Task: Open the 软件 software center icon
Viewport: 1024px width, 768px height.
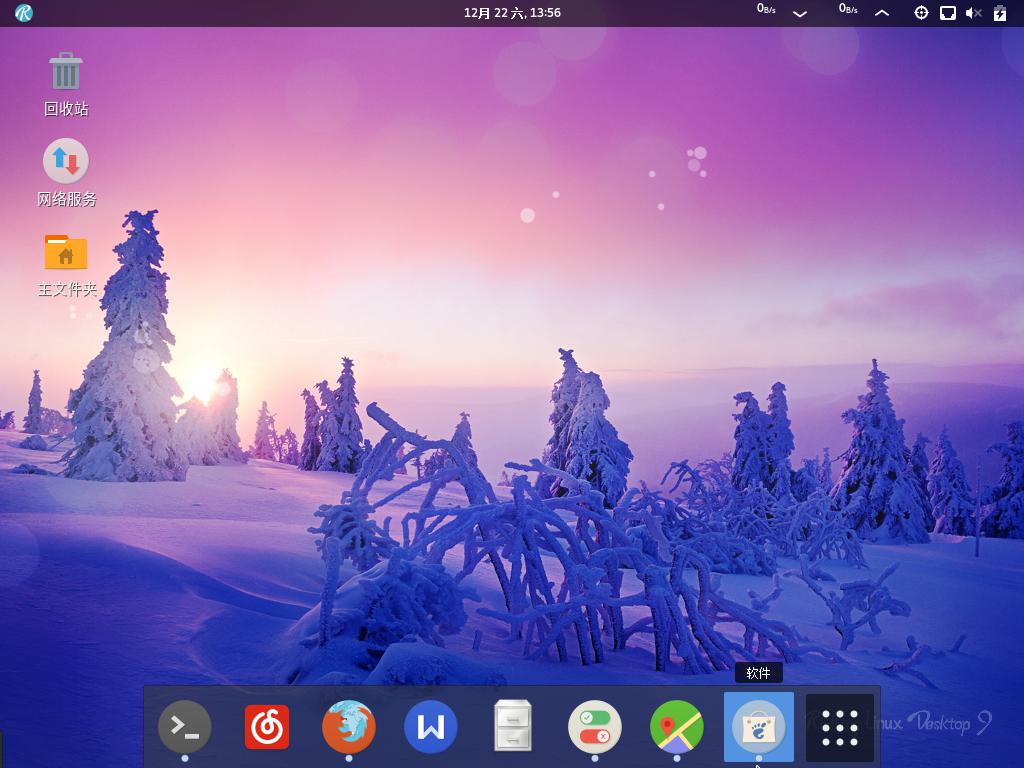Action: click(759, 727)
